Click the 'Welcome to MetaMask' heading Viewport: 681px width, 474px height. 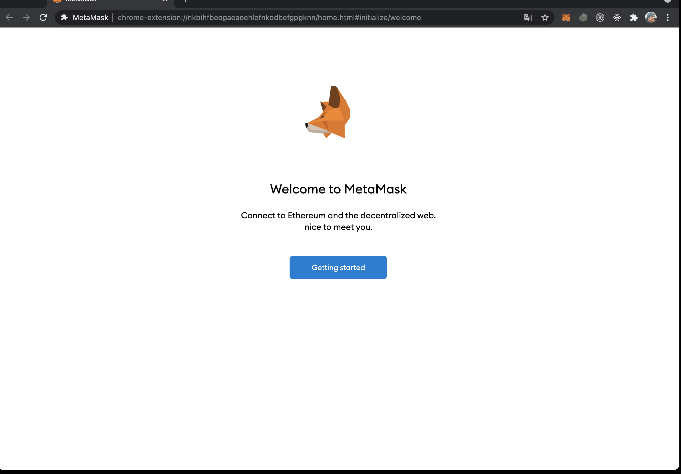pyautogui.click(x=338, y=189)
